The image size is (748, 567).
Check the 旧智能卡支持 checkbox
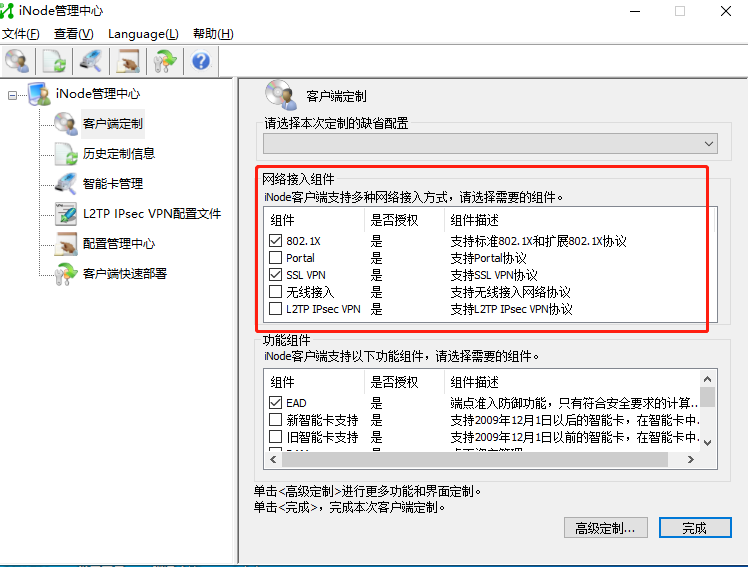click(275, 437)
